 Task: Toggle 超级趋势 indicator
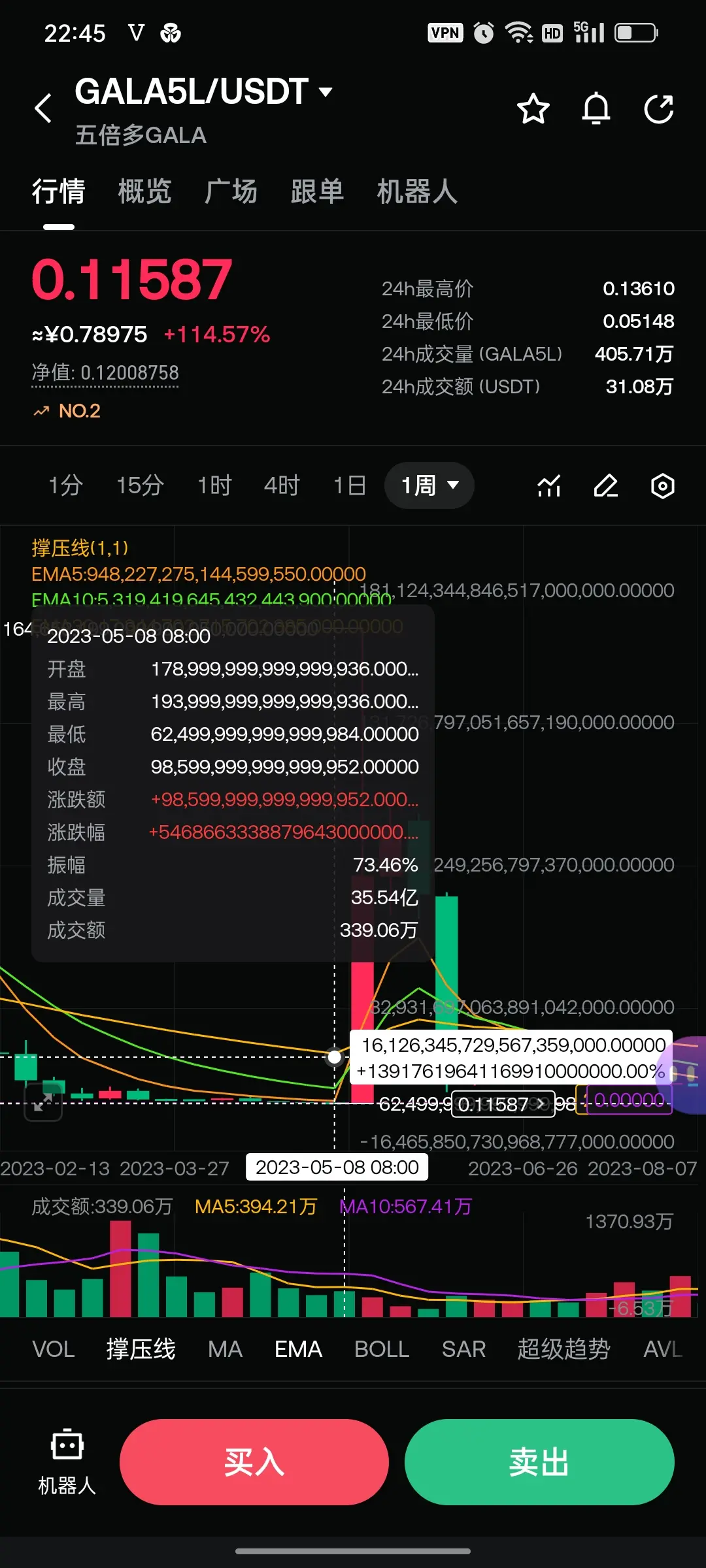point(563,1349)
